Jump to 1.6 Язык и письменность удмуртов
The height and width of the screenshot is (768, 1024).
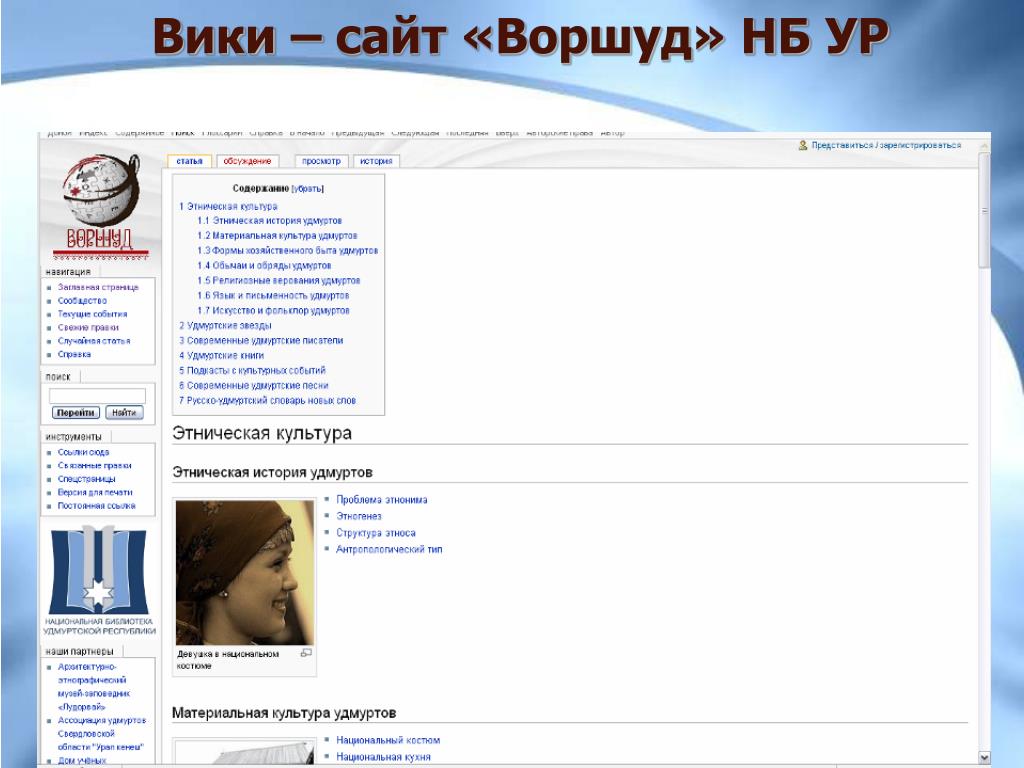[273, 296]
